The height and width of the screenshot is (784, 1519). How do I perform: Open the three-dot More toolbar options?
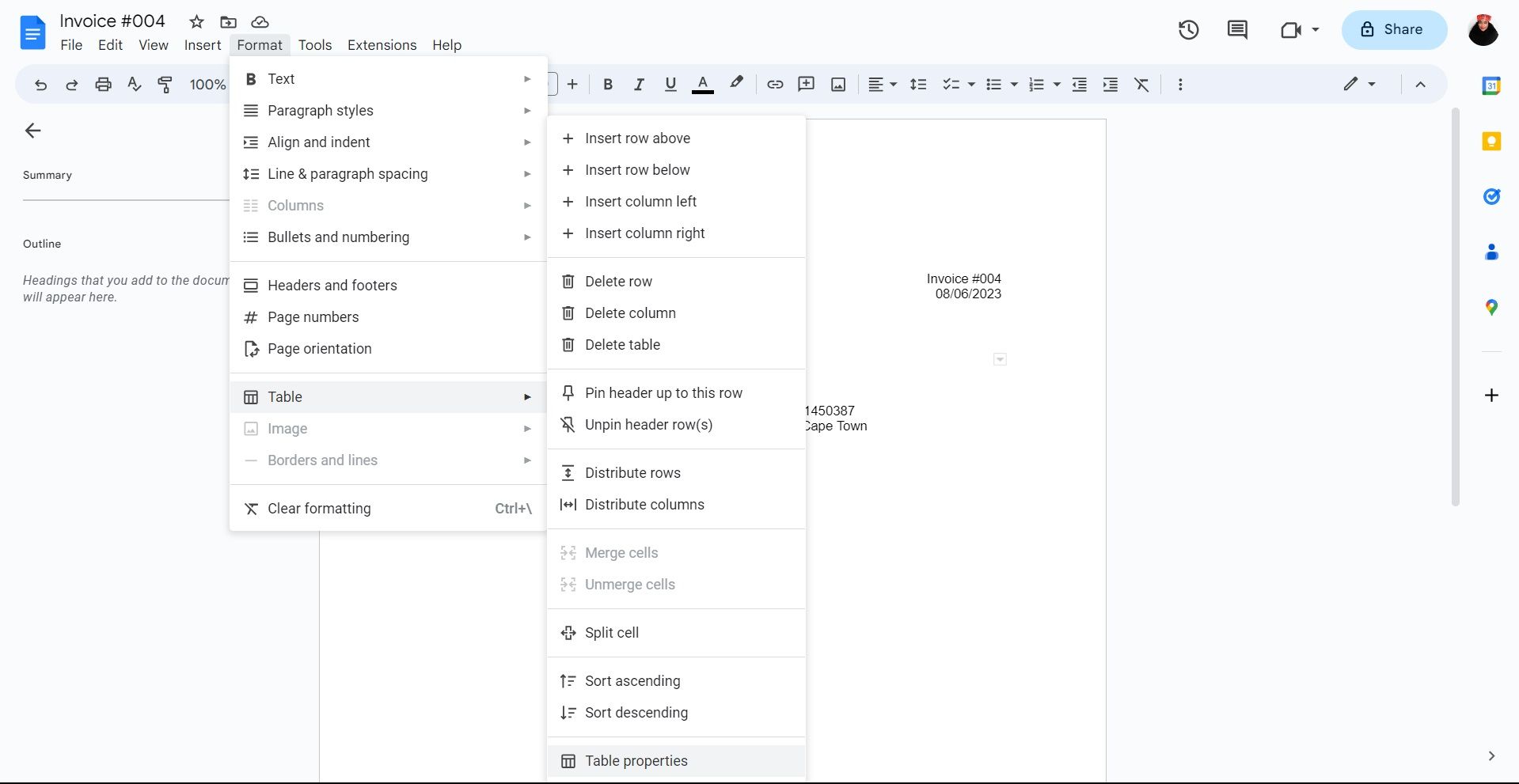pyautogui.click(x=1180, y=85)
